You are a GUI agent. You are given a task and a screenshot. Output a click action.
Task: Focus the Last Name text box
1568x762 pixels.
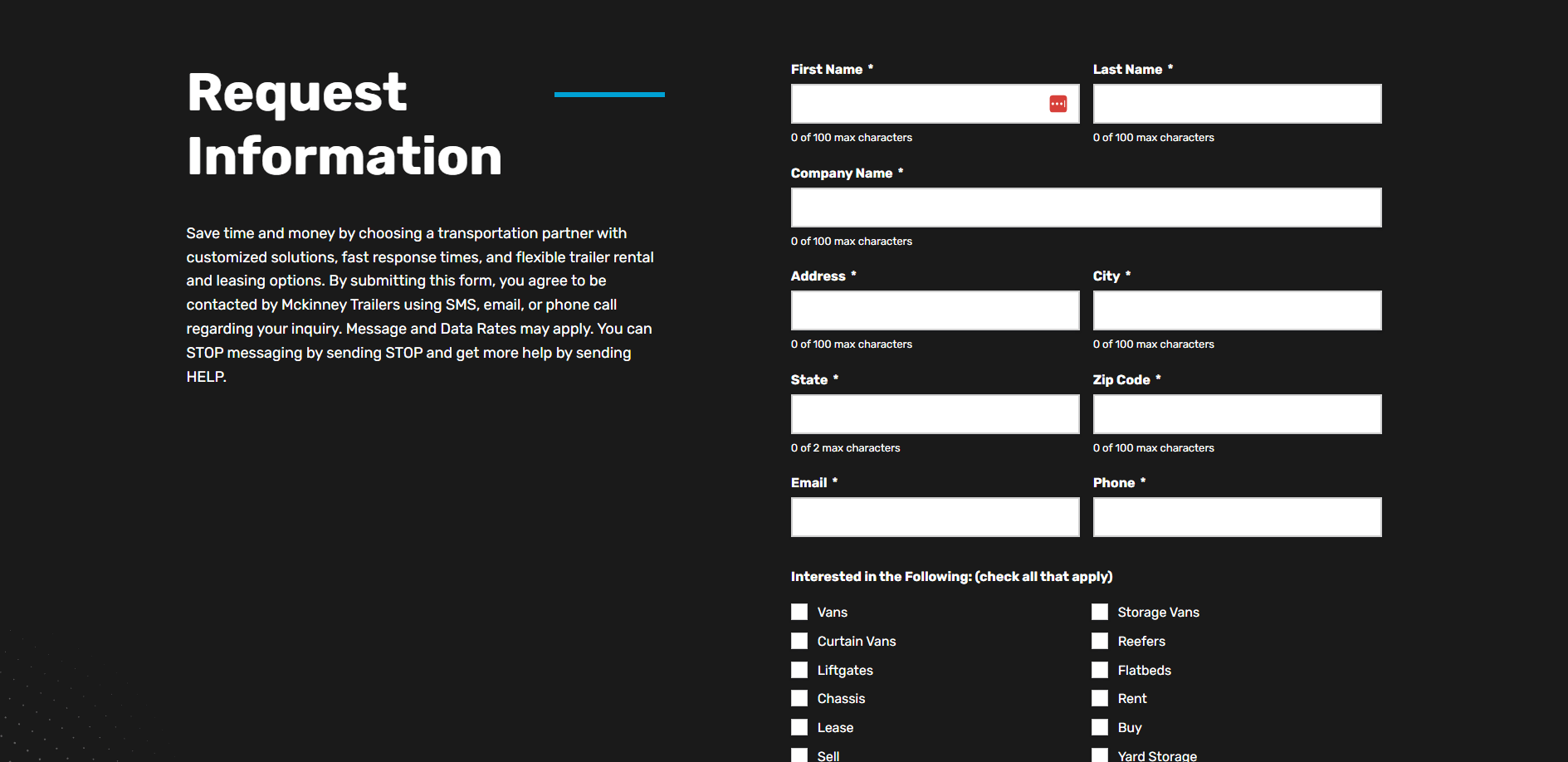click(x=1237, y=104)
